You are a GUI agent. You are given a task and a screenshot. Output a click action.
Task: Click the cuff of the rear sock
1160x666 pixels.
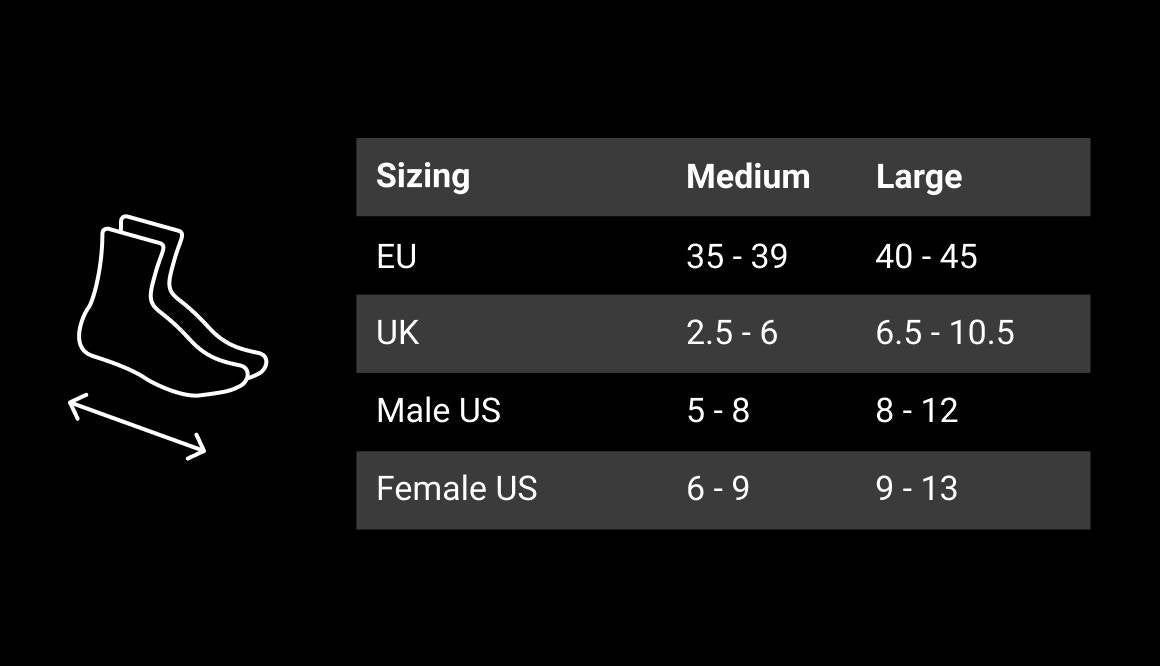tap(151, 224)
